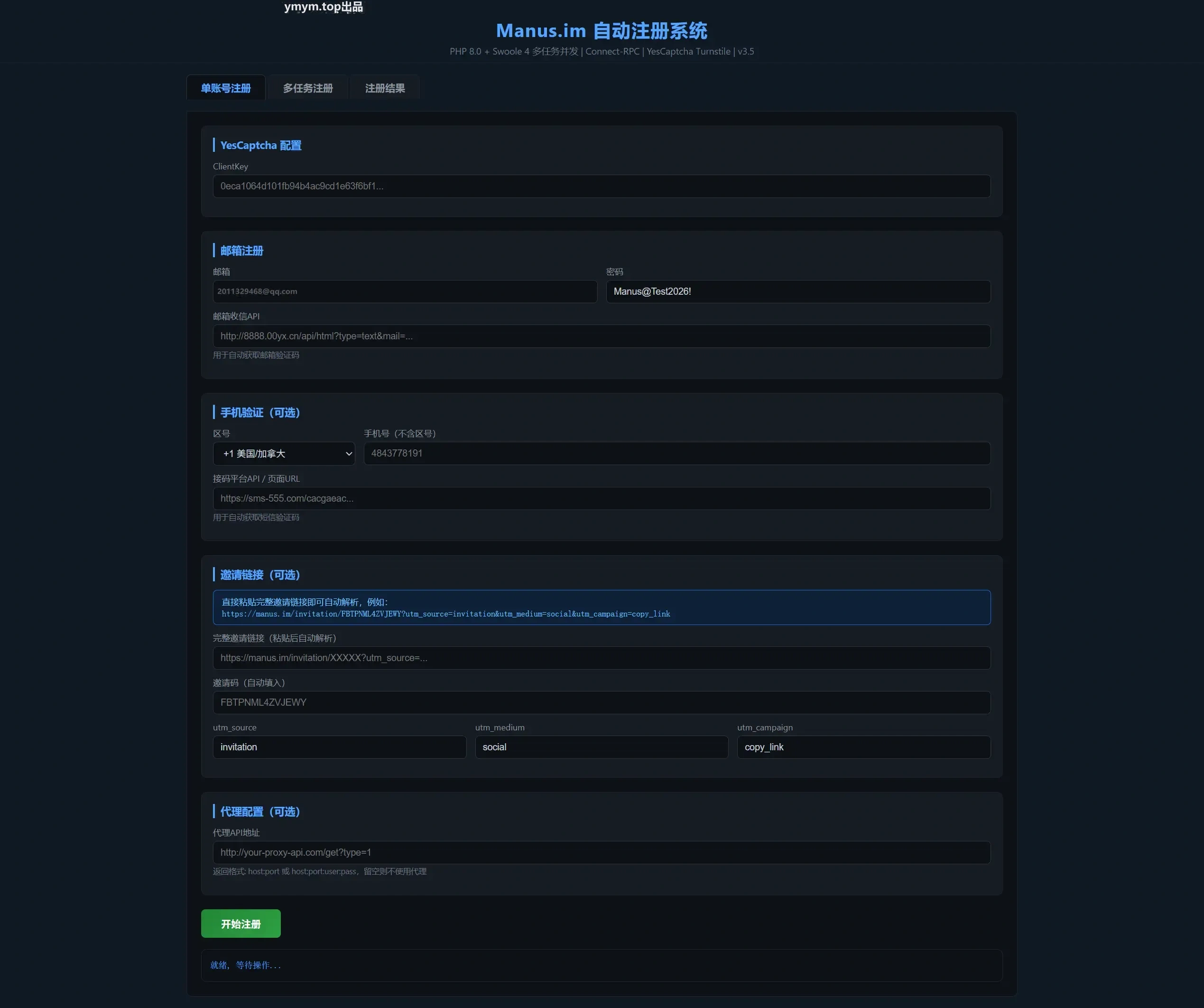The width and height of the screenshot is (1204, 1008).
Task: Click the 邀请码 invitation code field
Action: coord(602,702)
